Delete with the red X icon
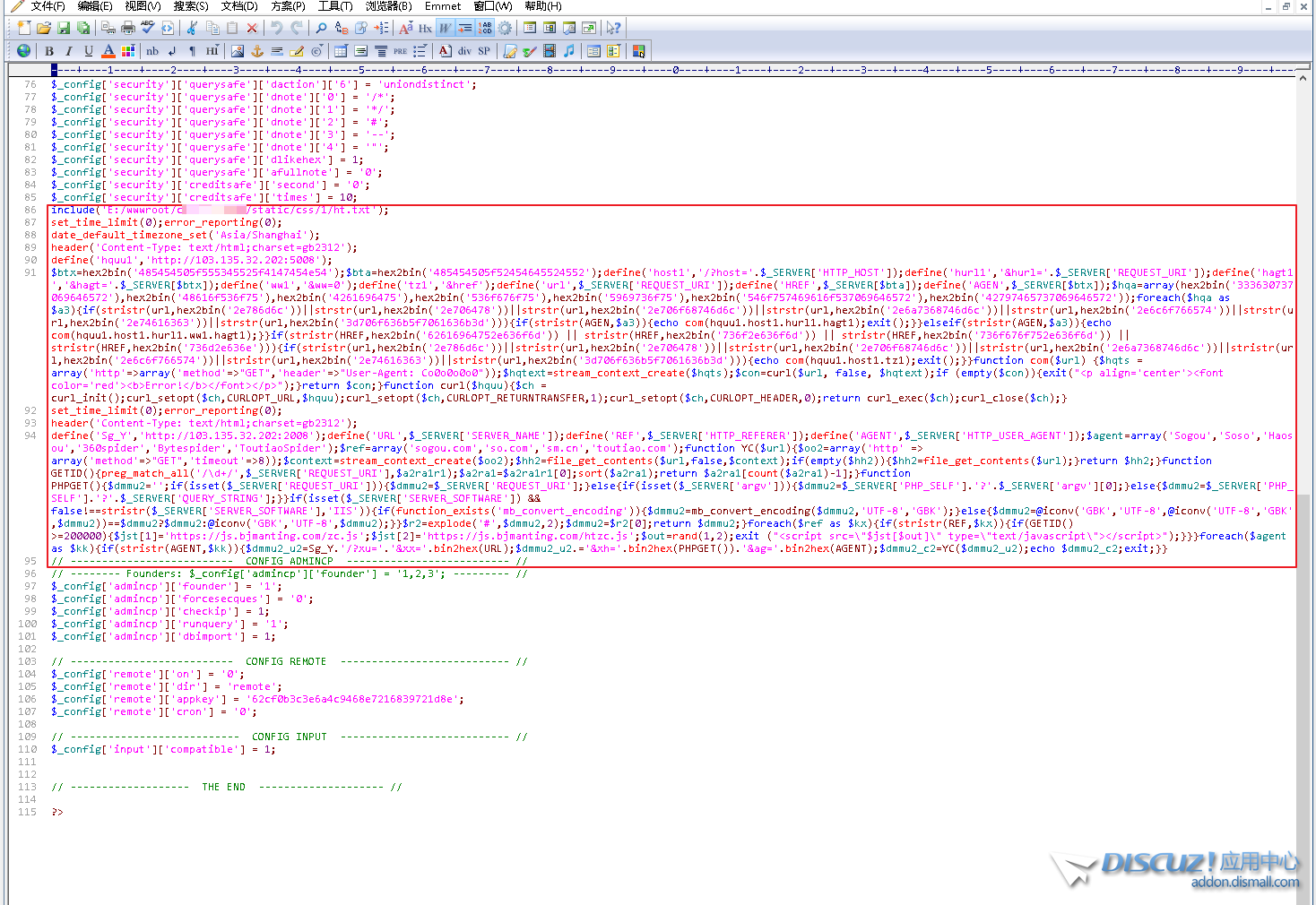The image size is (1316, 905). click(252, 28)
